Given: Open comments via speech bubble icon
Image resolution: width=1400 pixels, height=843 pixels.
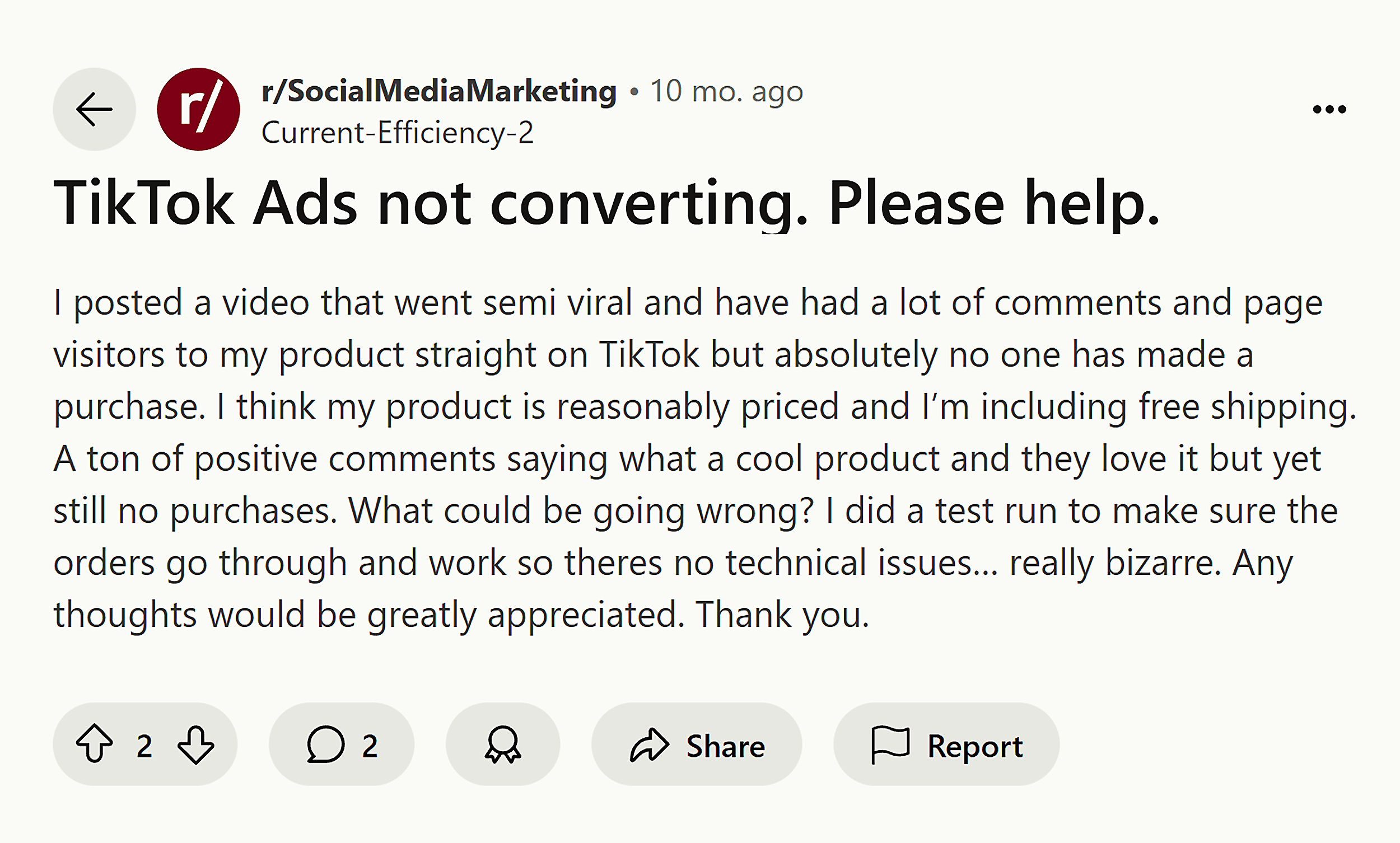Looking at the screenshot, I should (x=325, y=744).
